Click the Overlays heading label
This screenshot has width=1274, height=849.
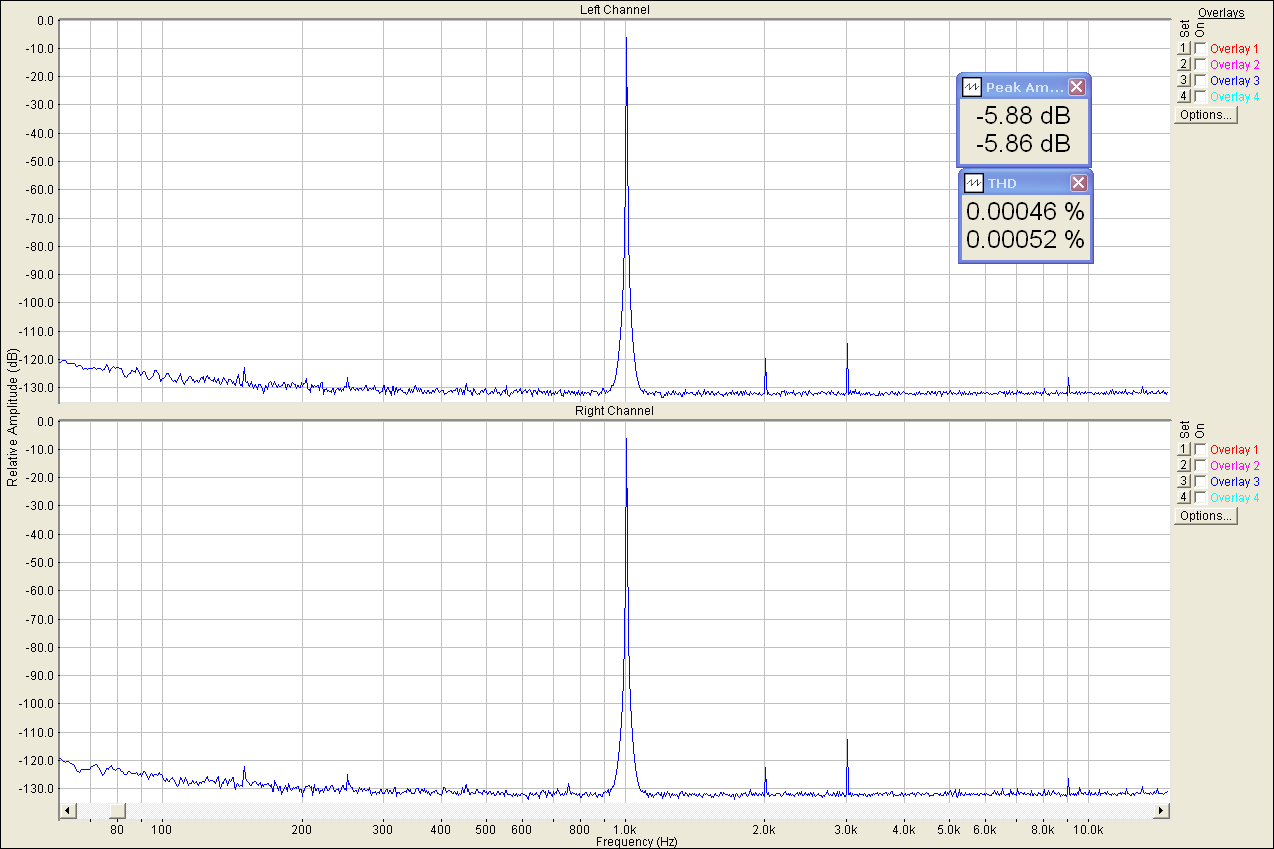[x=1221, y=13]
